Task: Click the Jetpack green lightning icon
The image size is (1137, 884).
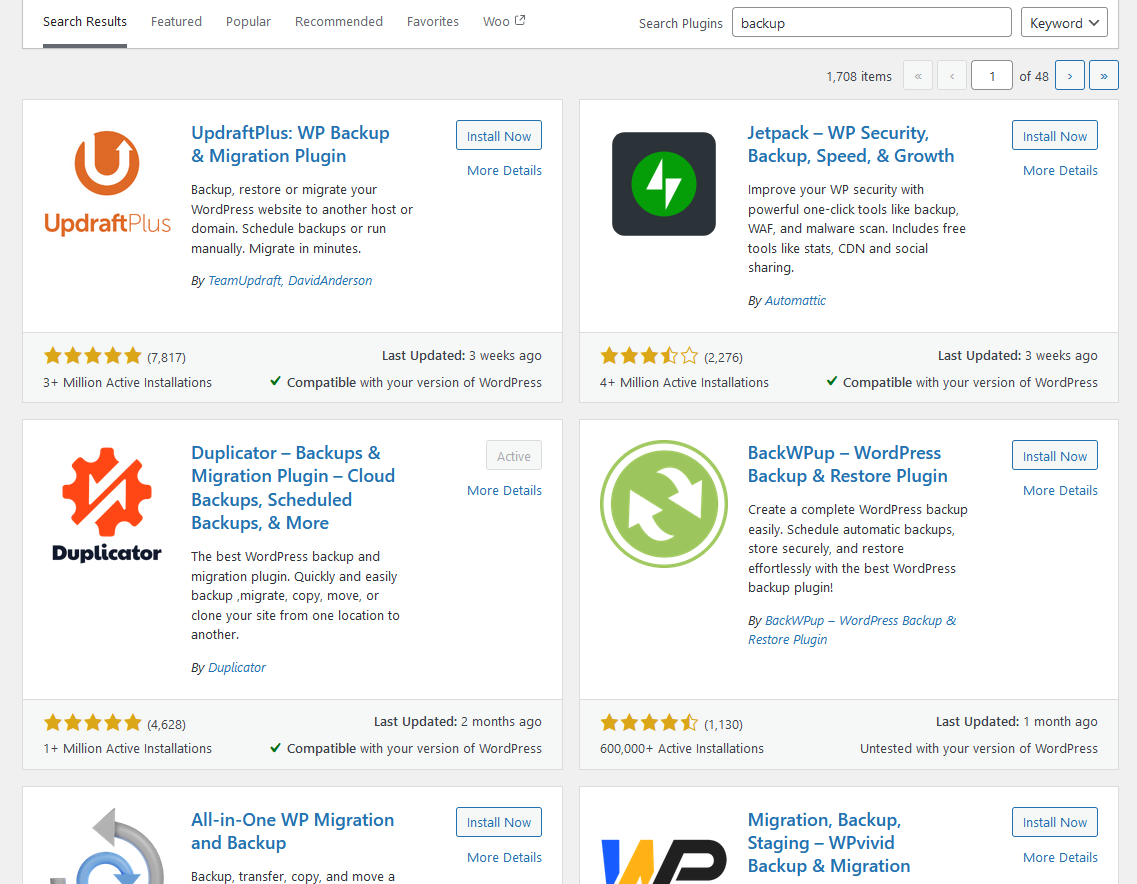Action: [x=663, y=184]
